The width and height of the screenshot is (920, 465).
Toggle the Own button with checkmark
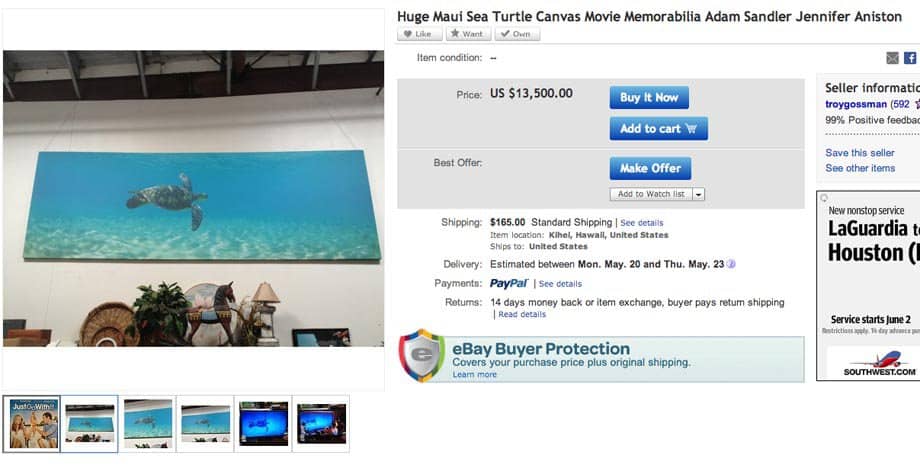517,34
